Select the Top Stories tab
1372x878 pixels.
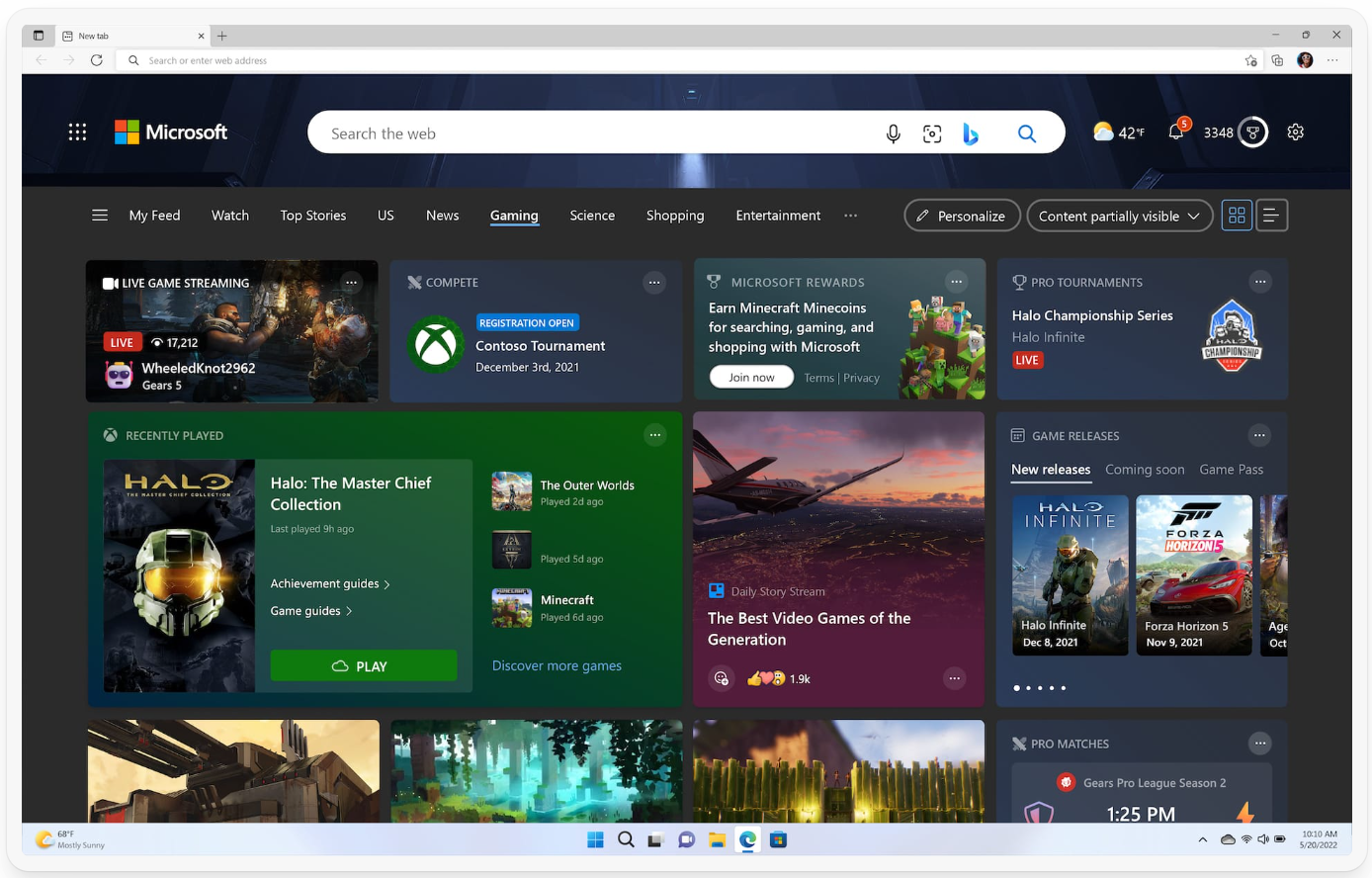click(x=313, y=215)
